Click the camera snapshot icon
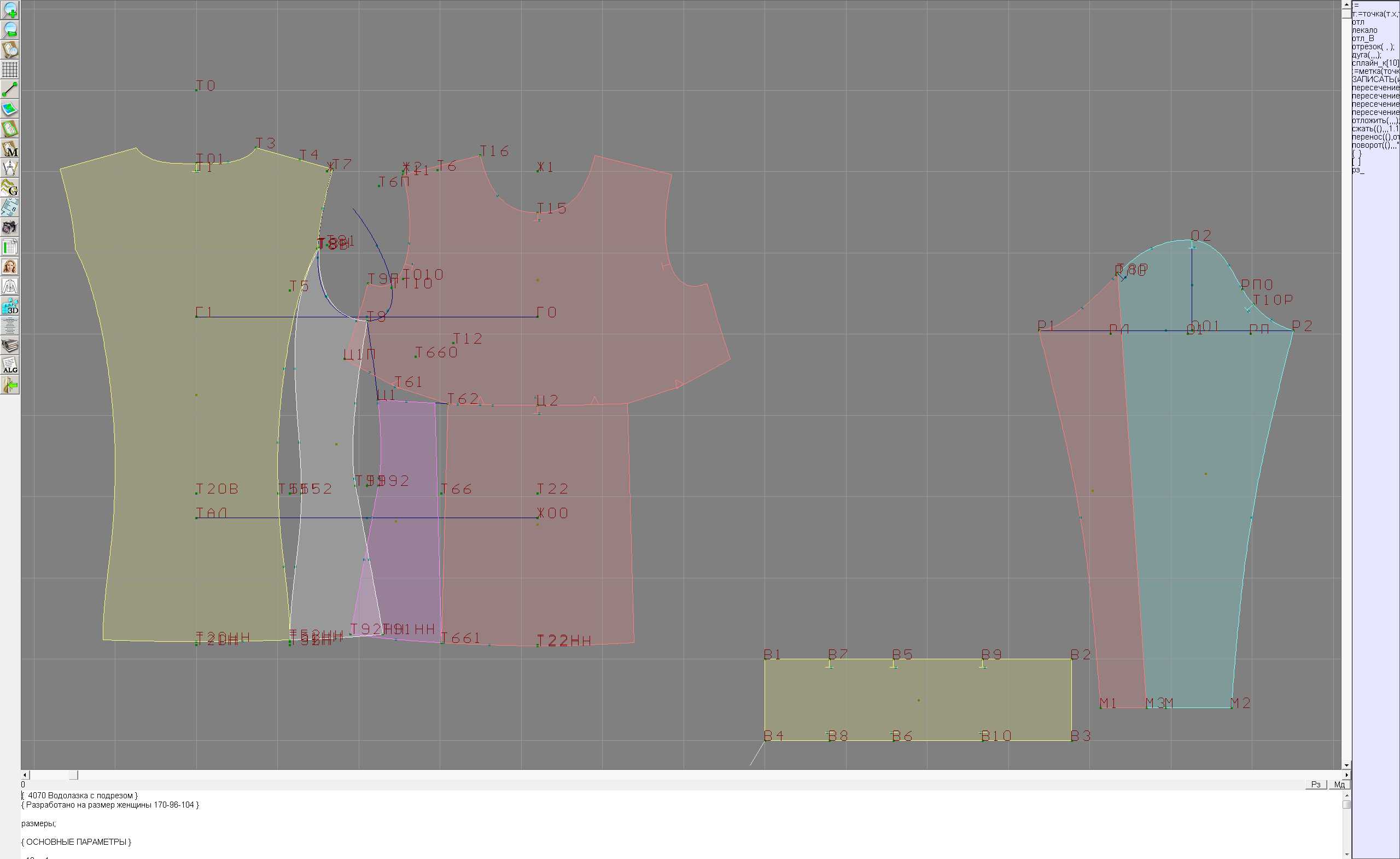Image resolution: width=1400 pixels, height=859 pixels. tap(10, 228)
